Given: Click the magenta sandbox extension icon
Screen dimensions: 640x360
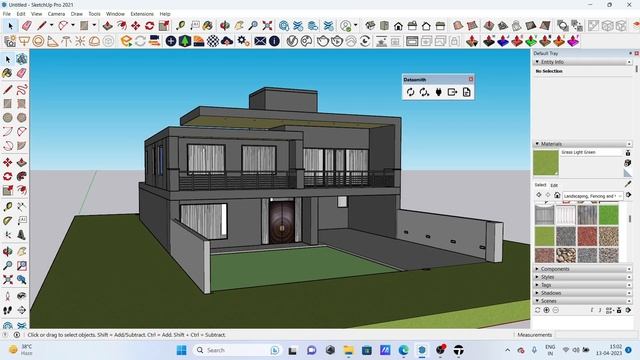Looking at the screenshot, I should coord(573,41).
